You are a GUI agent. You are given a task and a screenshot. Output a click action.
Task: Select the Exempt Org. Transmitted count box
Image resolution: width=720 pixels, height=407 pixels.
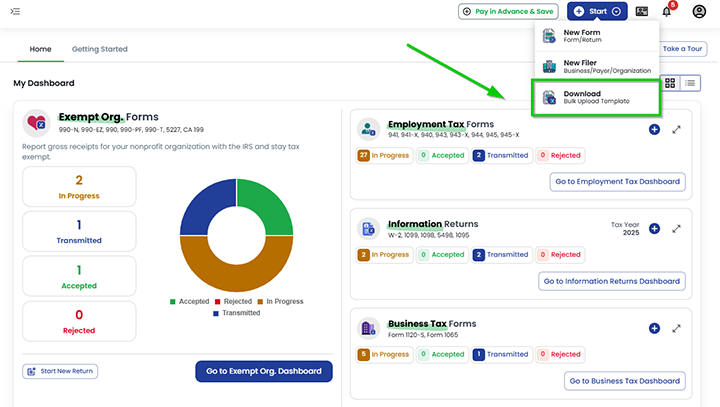pyautogui.click(x=79, y=232)
